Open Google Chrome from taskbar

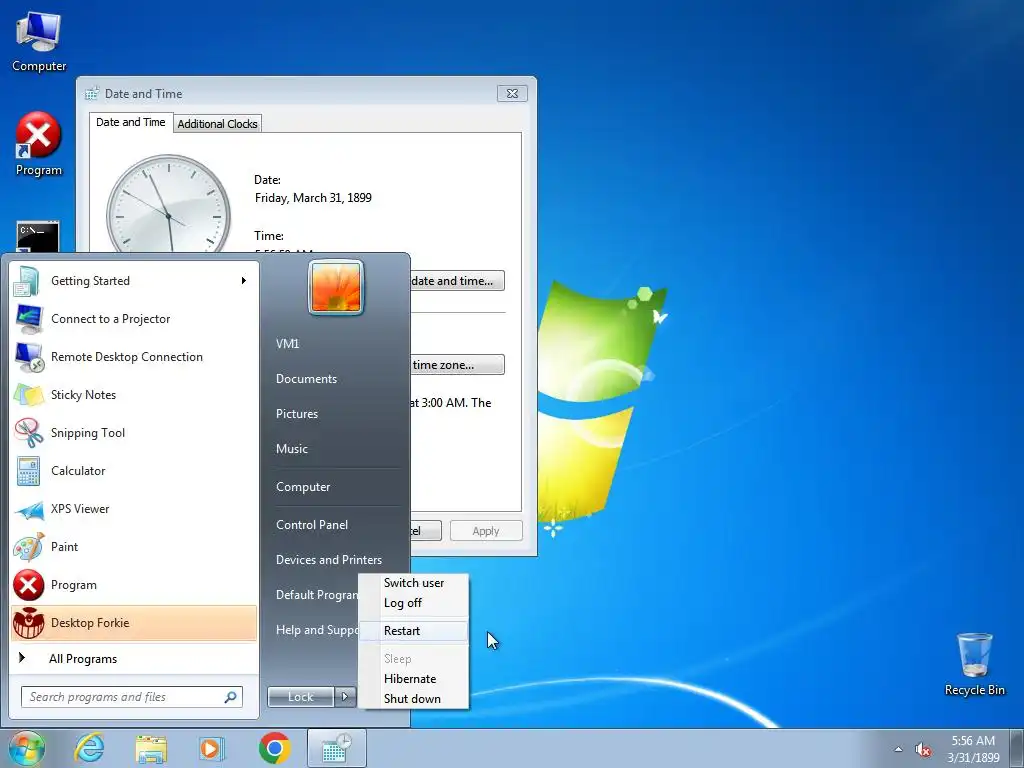(274, 748)
